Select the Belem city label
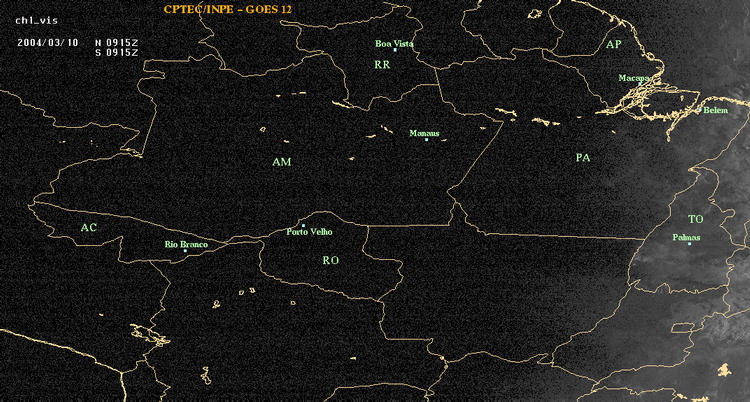Screen dimensions: 750x402 coord(716,111)
